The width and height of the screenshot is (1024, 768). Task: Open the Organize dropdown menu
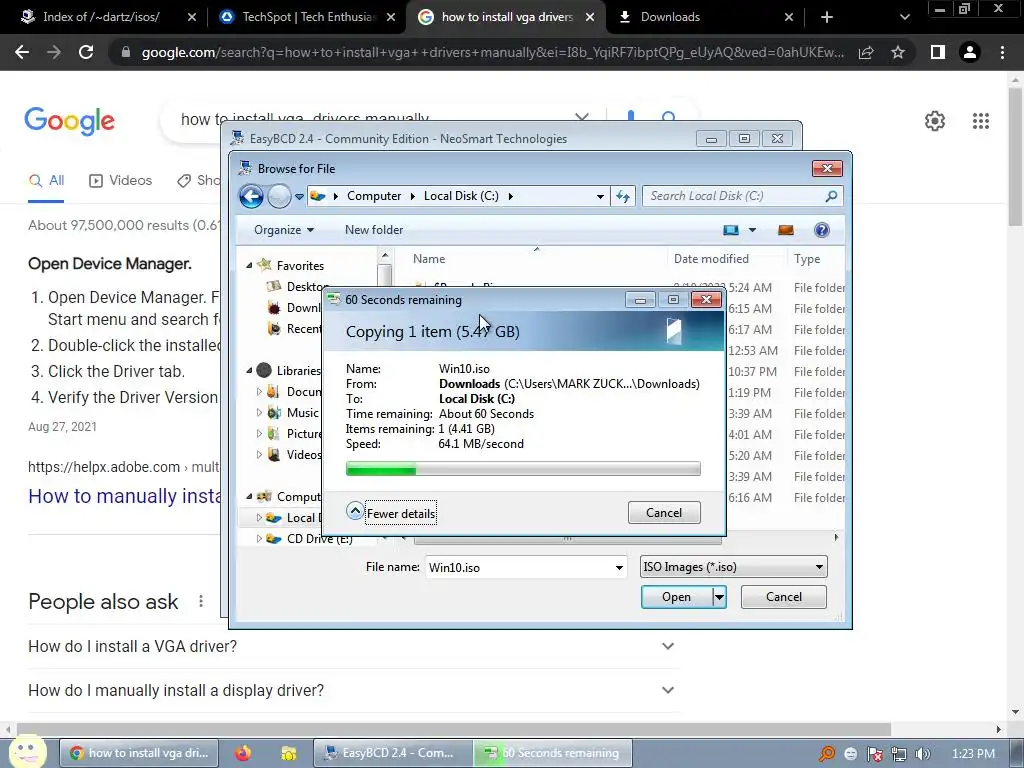coord(284,230)
